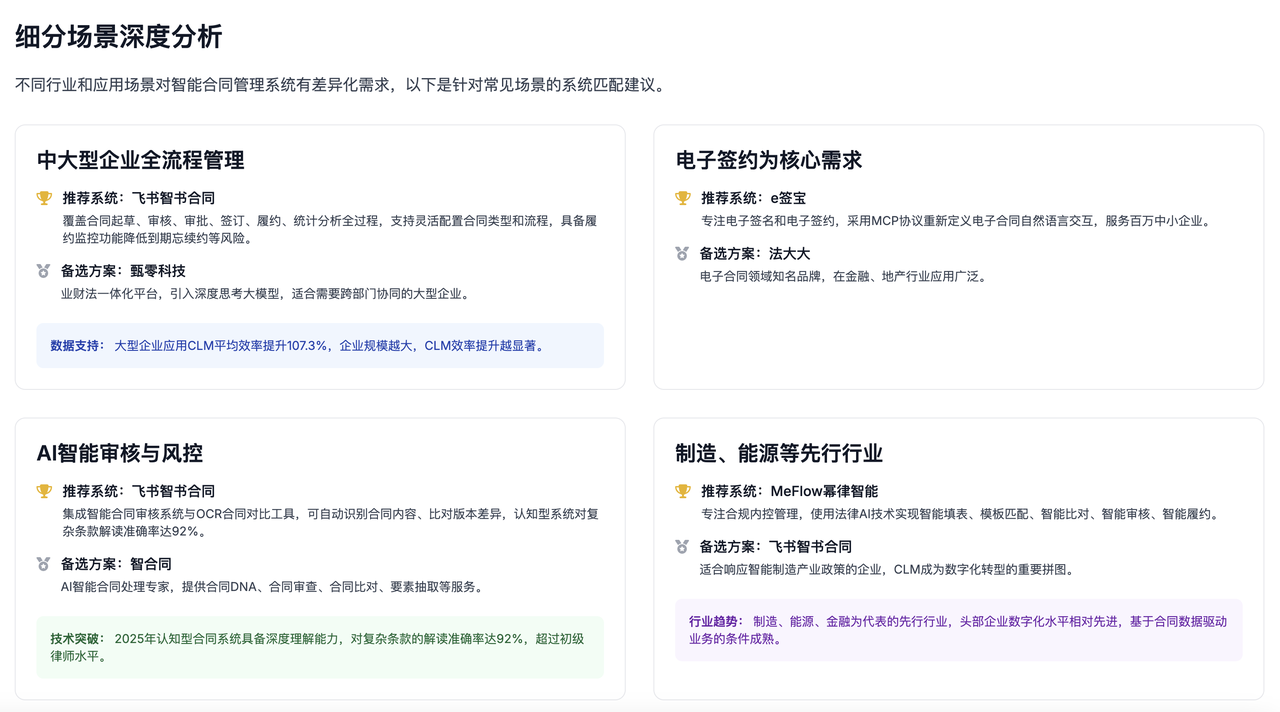The image size is (1280, 712).
Task: Click 推荐系统：飞书智书合同 in AI智能审核 card
Action: coord(138,491)
